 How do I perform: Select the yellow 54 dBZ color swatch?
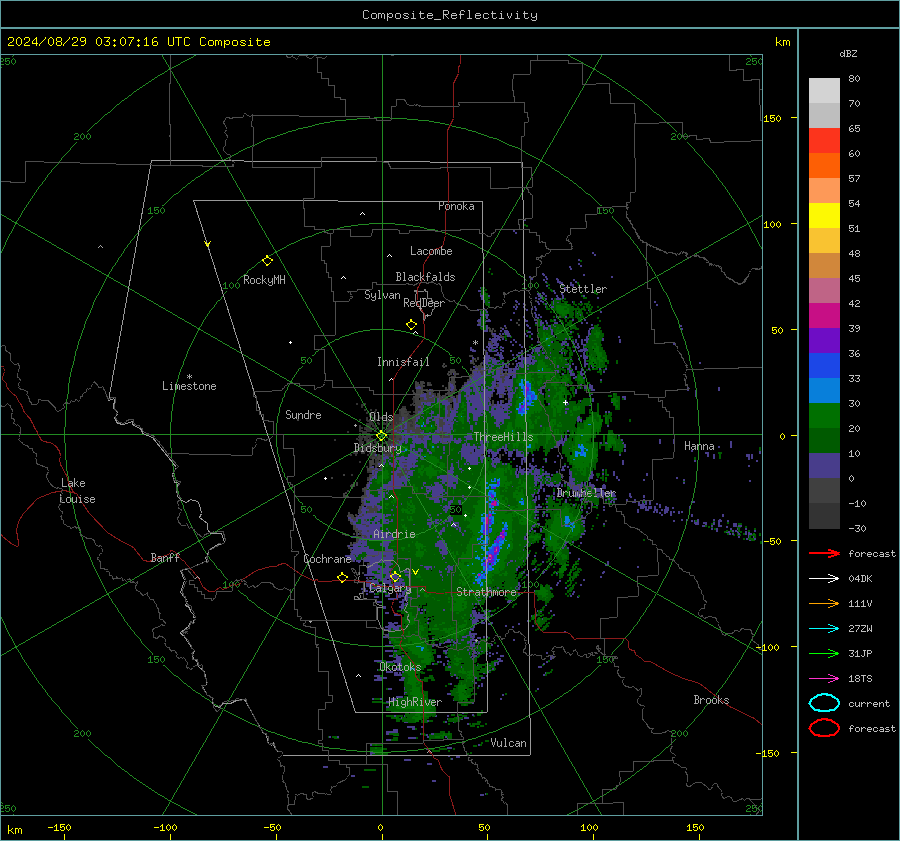(x=824, y=215)
